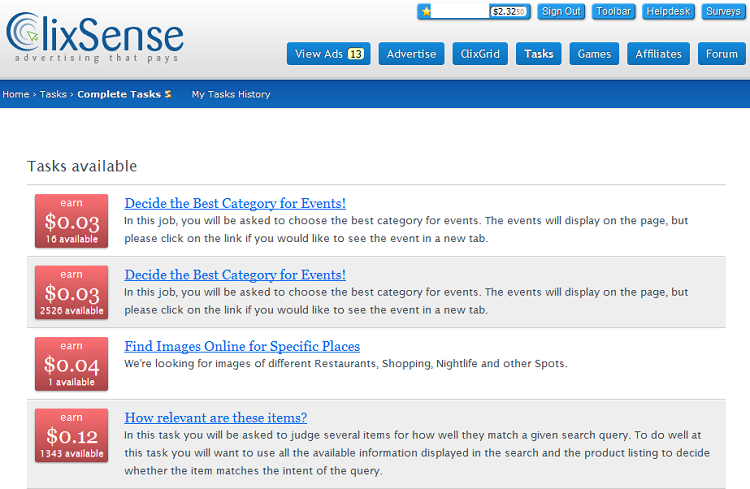Open the Advertise section
Viewport: 750px width, 489px height.
coord(411,54)
